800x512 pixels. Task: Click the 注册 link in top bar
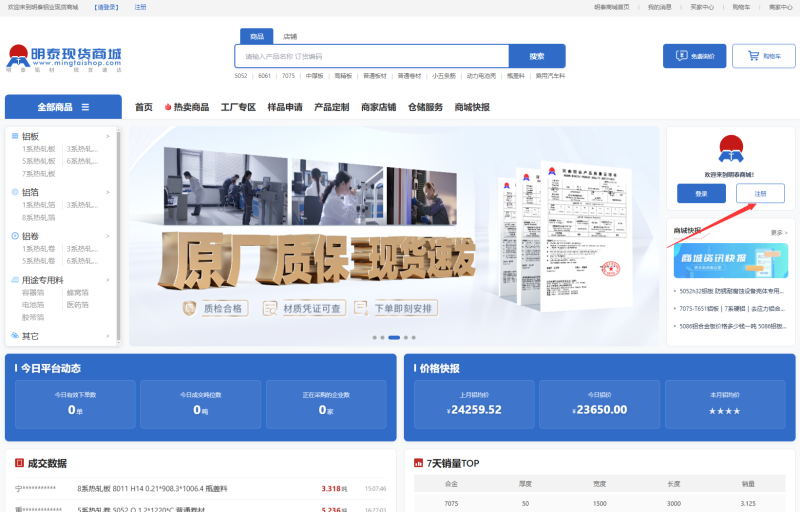(140, 7)
